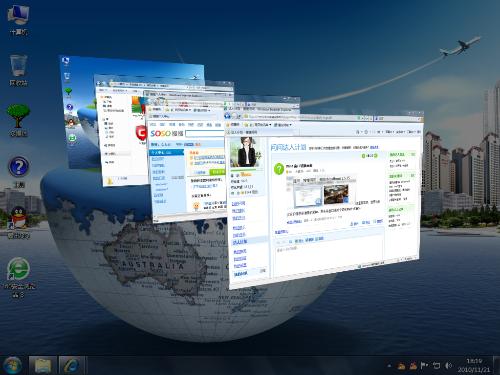Click the SOSO search input box

pos(205,134)
